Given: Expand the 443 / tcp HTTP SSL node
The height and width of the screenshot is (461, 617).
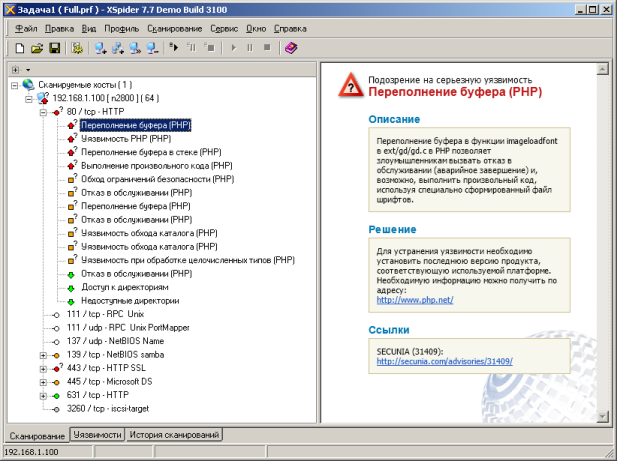Looking at the screenshot, I should tap(43, 369).
